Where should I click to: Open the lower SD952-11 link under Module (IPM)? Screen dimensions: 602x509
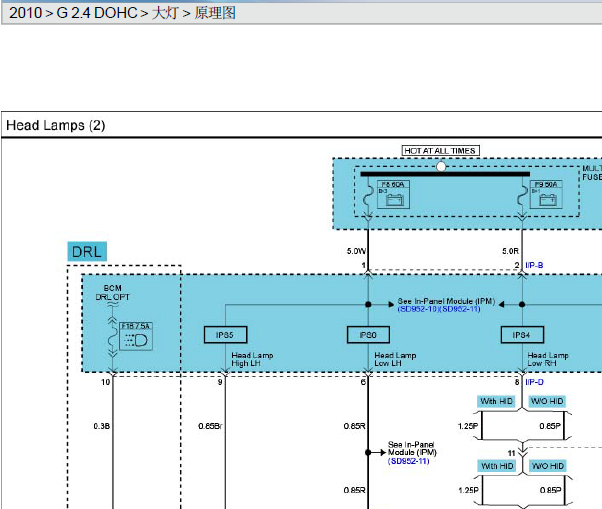tap(408, 461)
